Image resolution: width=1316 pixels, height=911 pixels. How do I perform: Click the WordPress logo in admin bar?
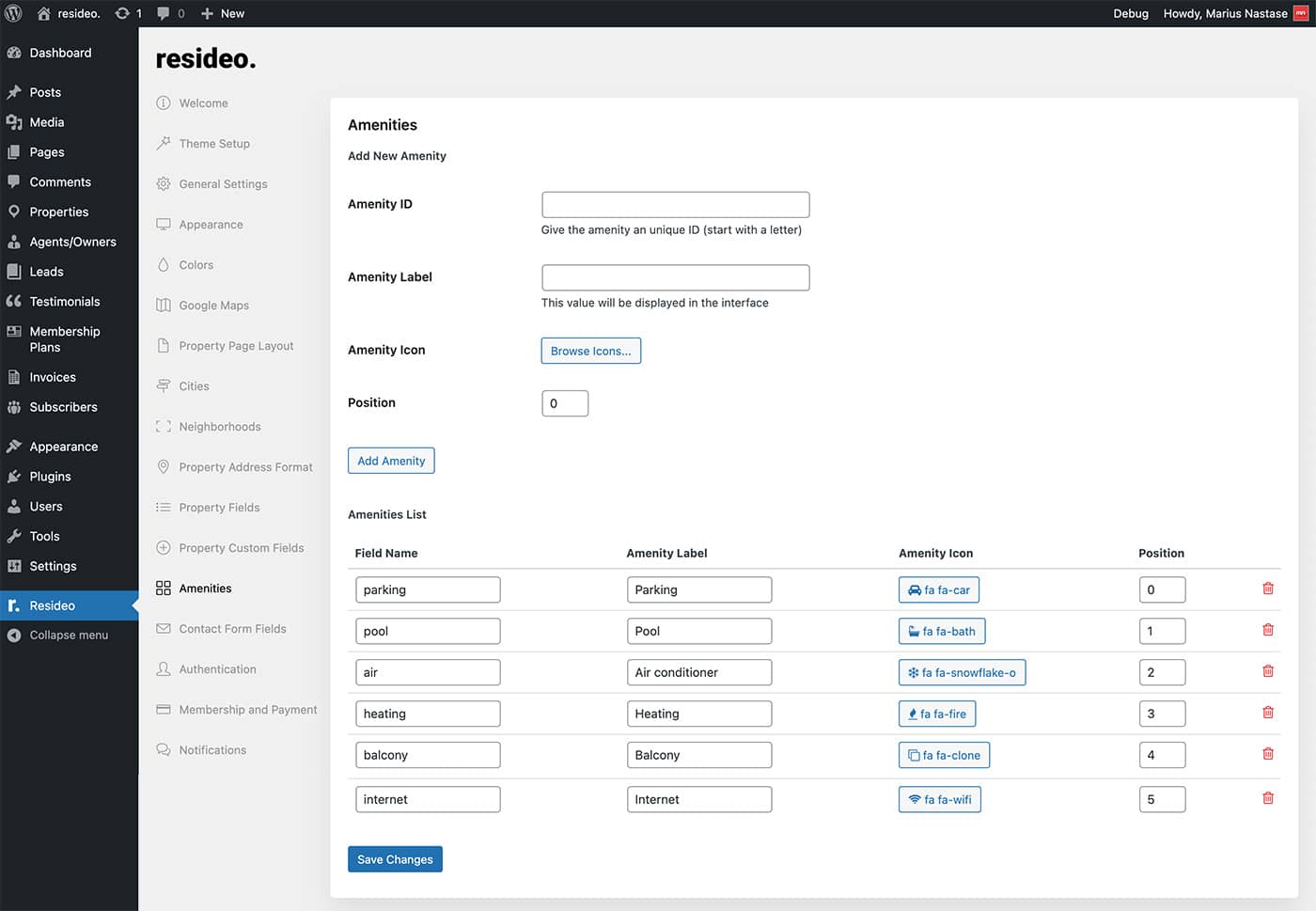click(x=13, y=13)
